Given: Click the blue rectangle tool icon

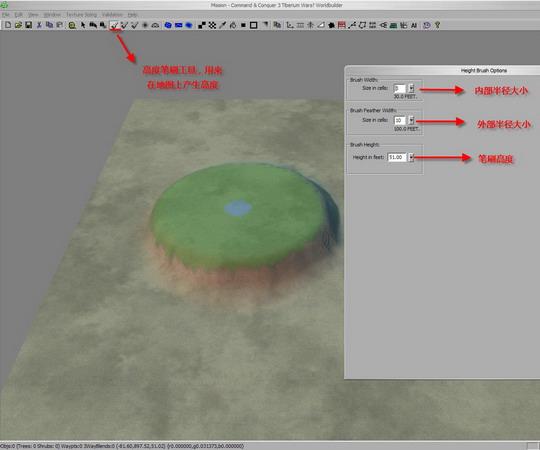Looking at the screenshot, I should pyautogui.click(x=178, y=25).
